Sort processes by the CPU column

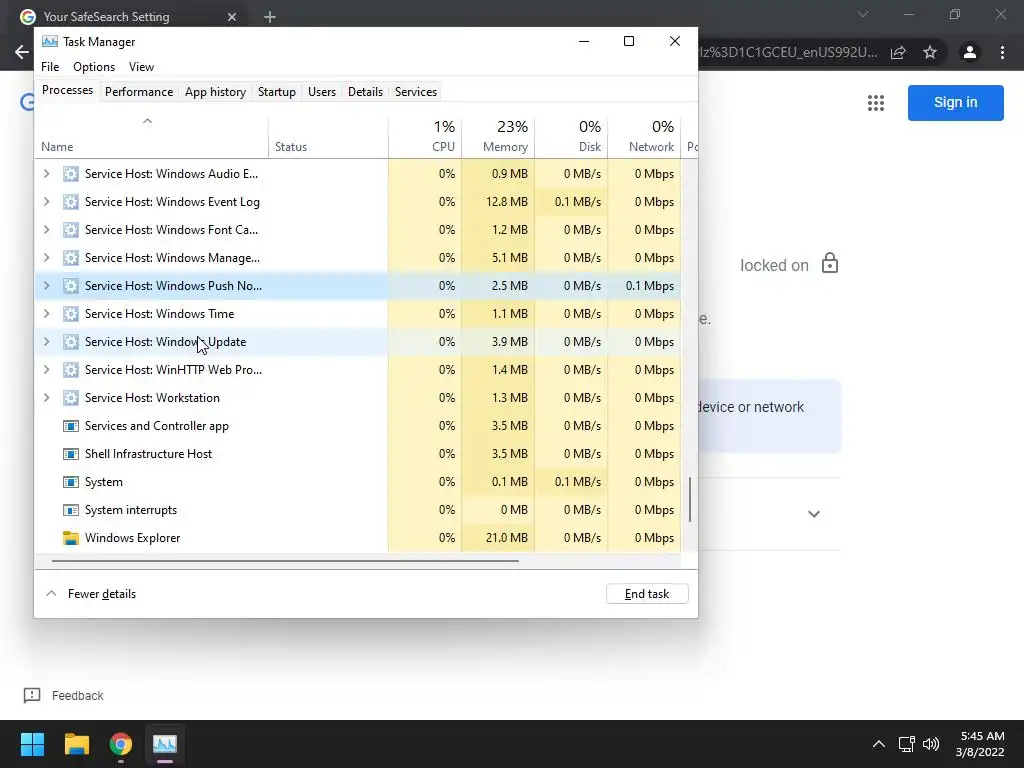425,136
